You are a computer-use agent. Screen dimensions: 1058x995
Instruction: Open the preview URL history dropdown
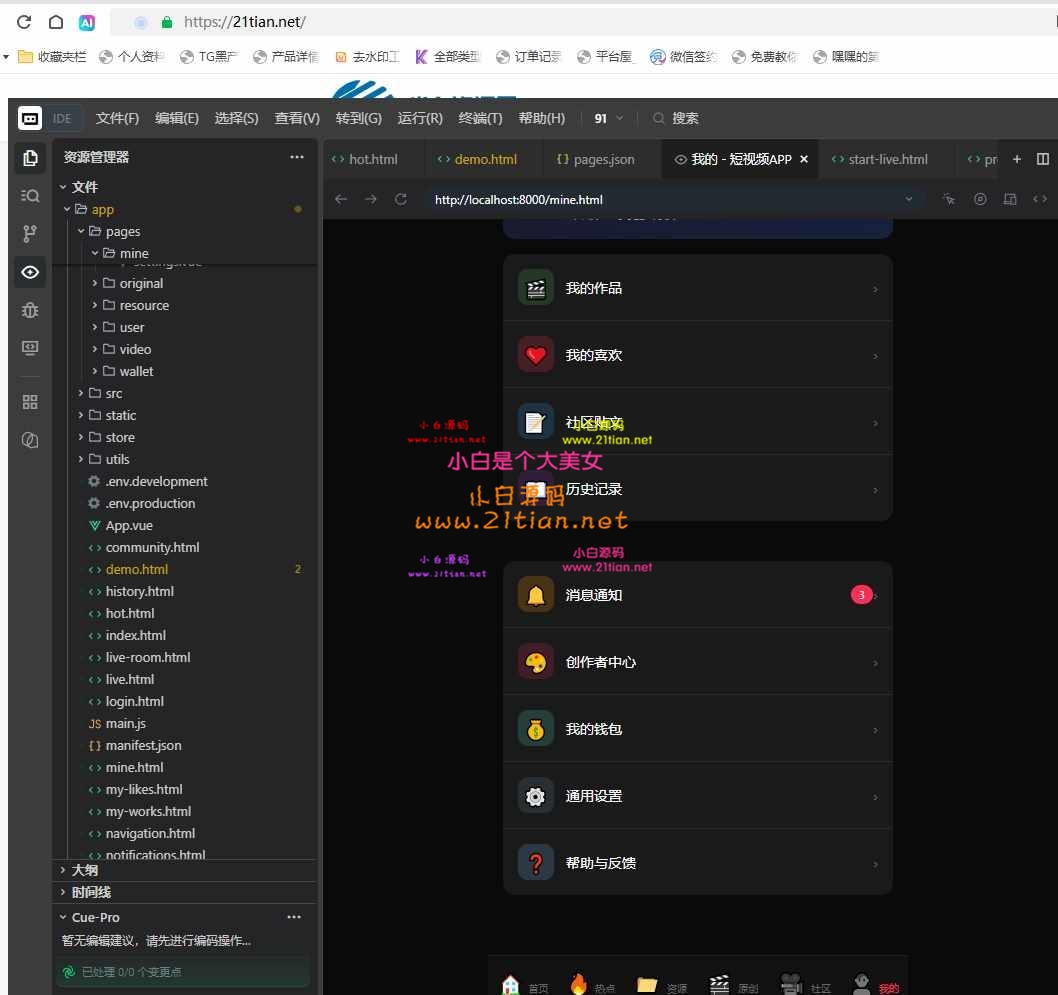coord(909,199)
